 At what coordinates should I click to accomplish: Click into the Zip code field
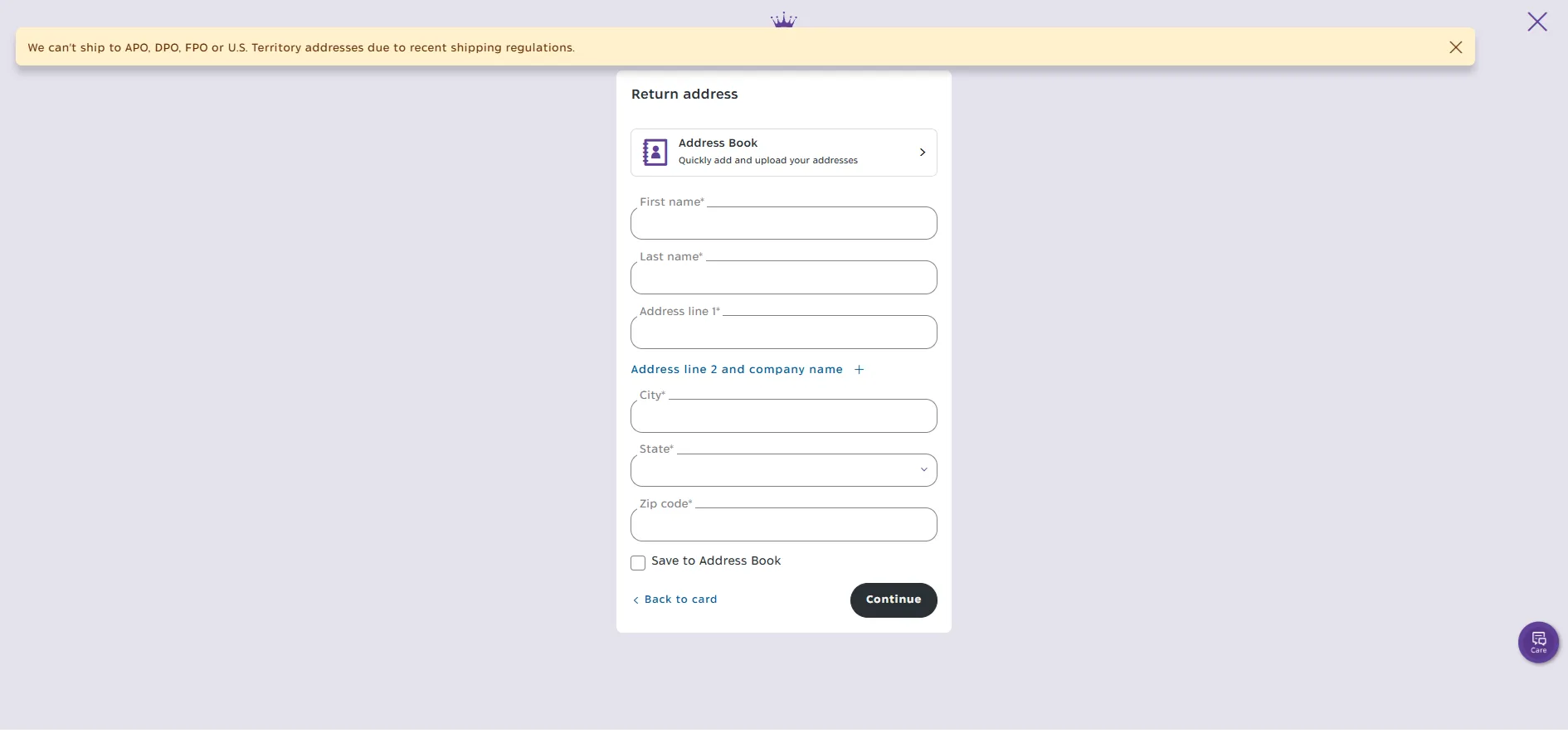(x=784, y=525)
